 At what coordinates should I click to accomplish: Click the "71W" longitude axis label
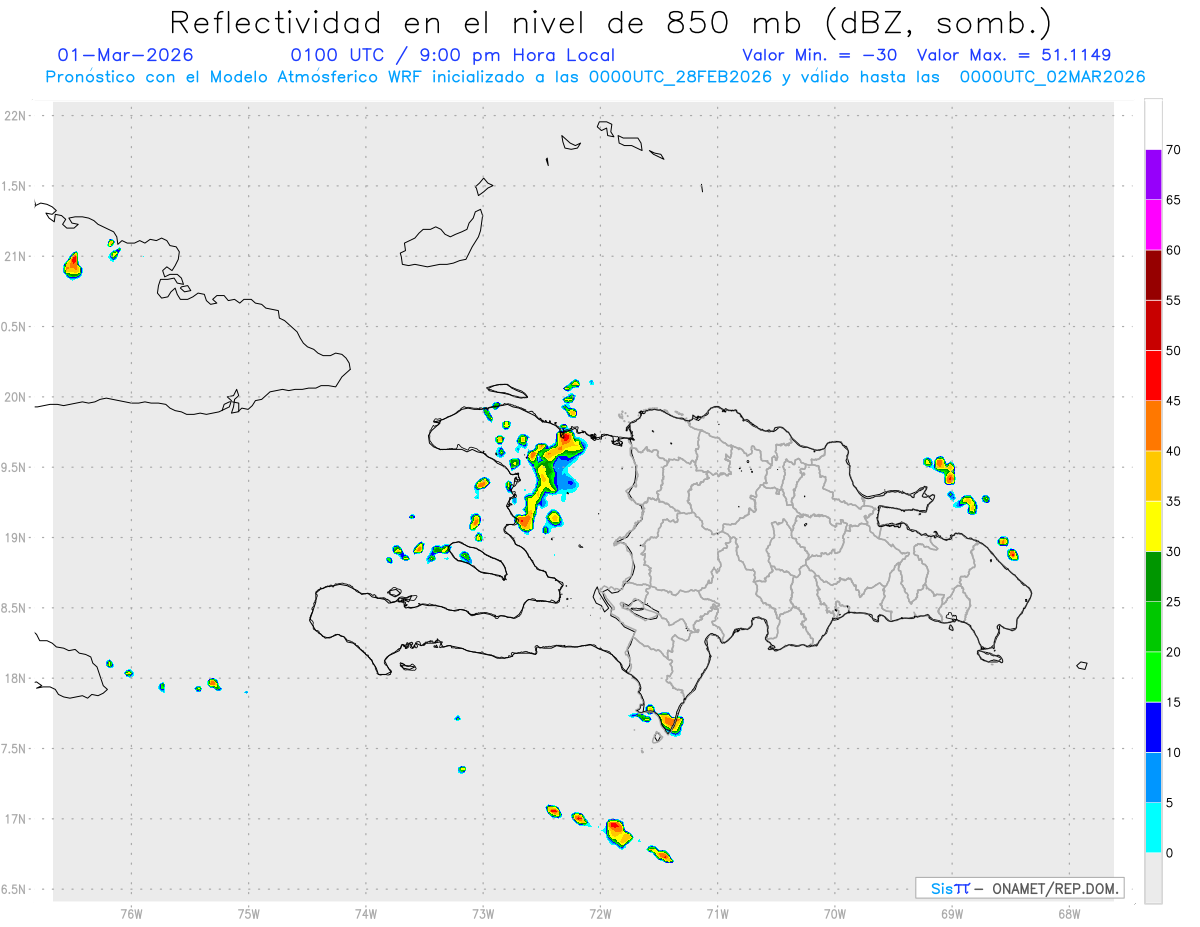[x=717, y=914]
